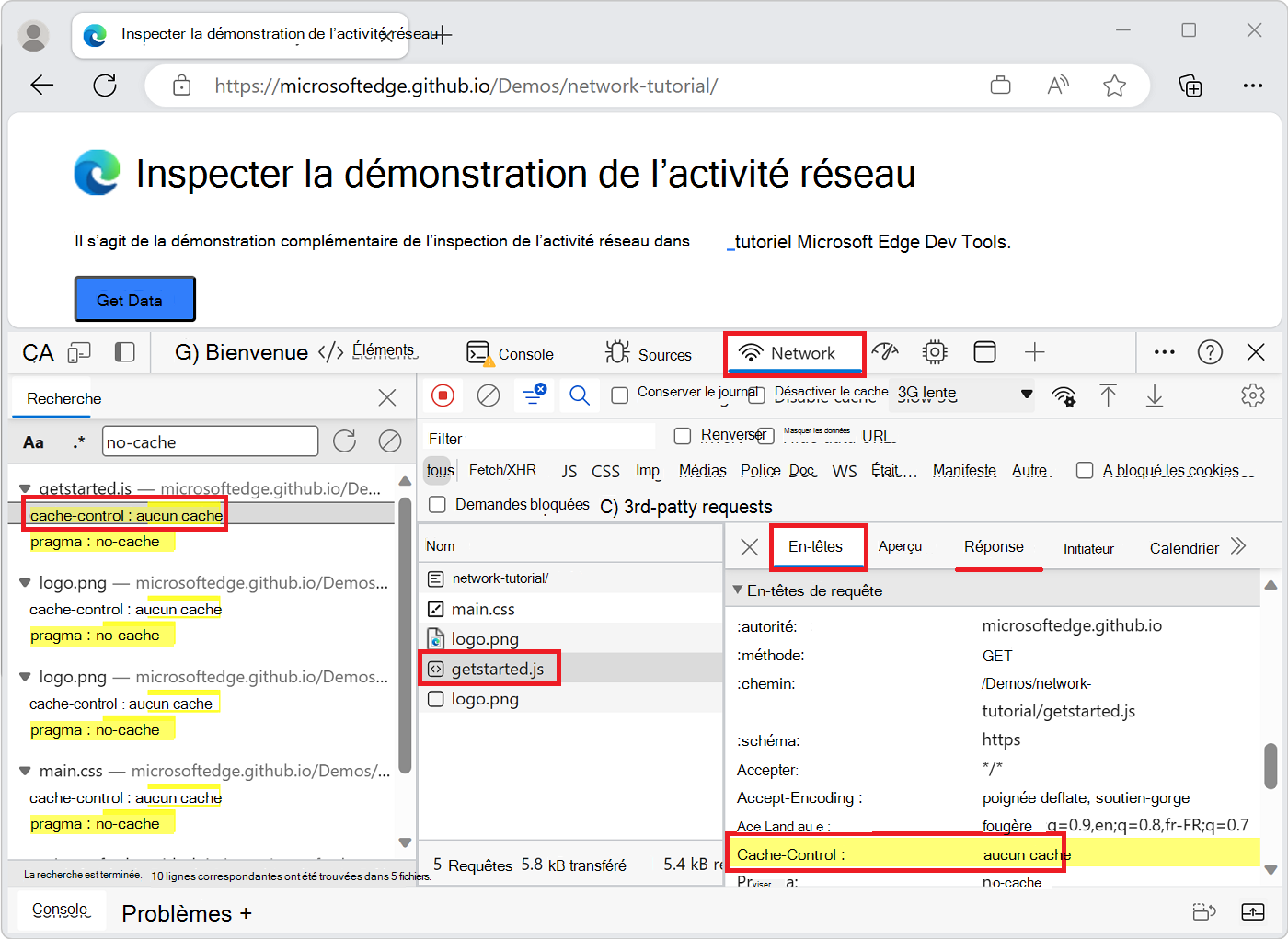Click the Get Data button
This screenshot has height=939, width=1288.
point(134,298)
